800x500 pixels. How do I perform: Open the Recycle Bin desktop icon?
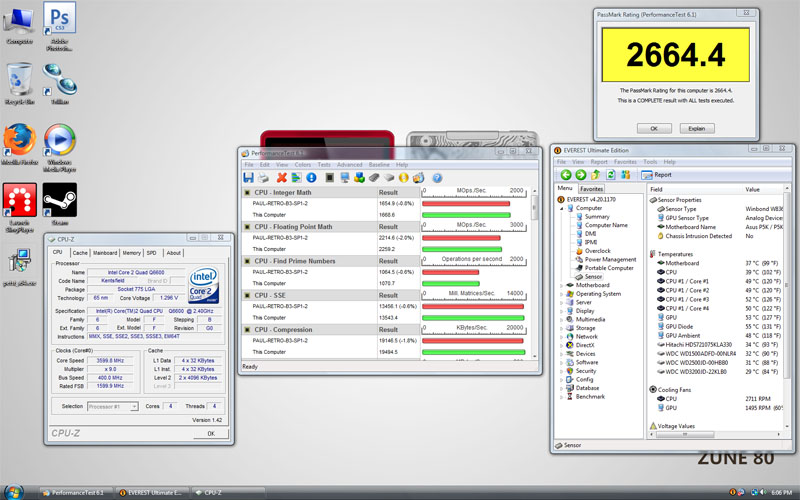click(x=19, y=83)
